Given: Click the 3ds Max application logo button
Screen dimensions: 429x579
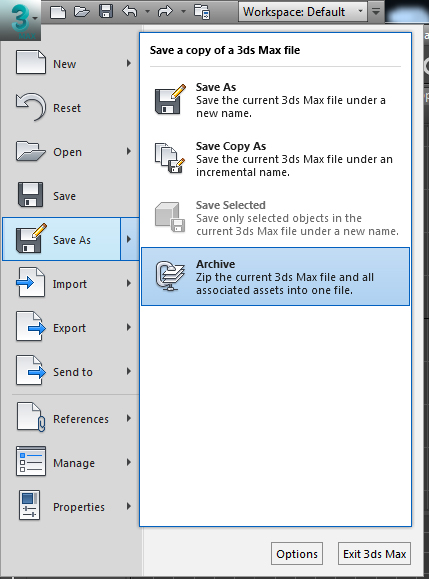Looking at the screenshot, I should point(20,20).
